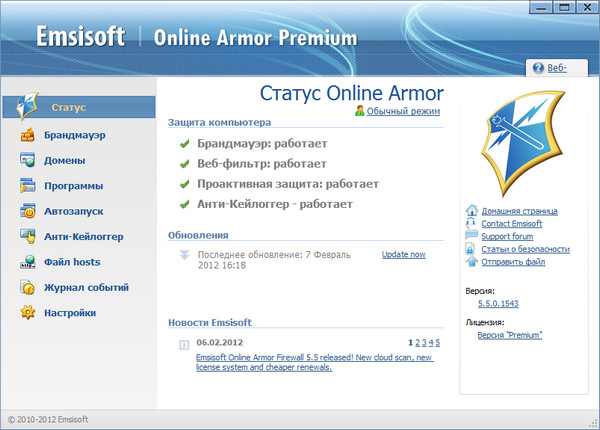Click the Автозапуск sidebar icon
Screen dimensions: 600x430
coord(27,211)
